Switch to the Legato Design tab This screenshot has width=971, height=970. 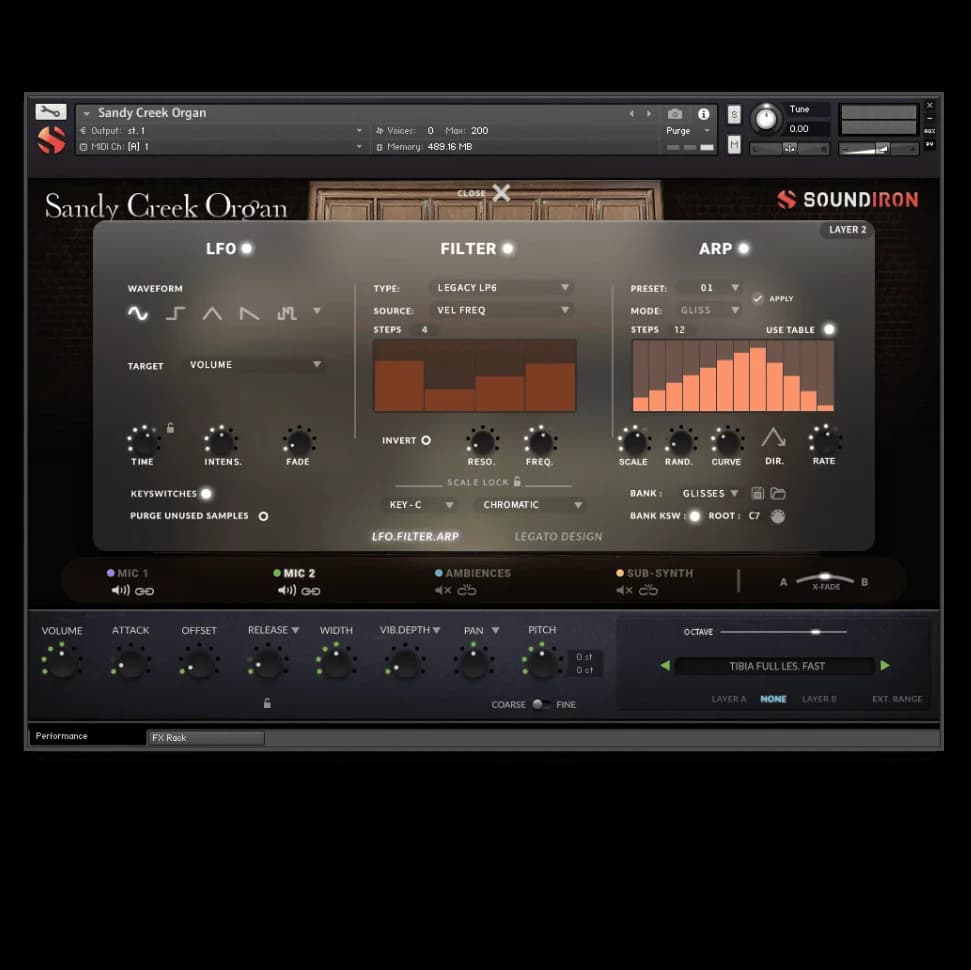click(x=558, y=536)
